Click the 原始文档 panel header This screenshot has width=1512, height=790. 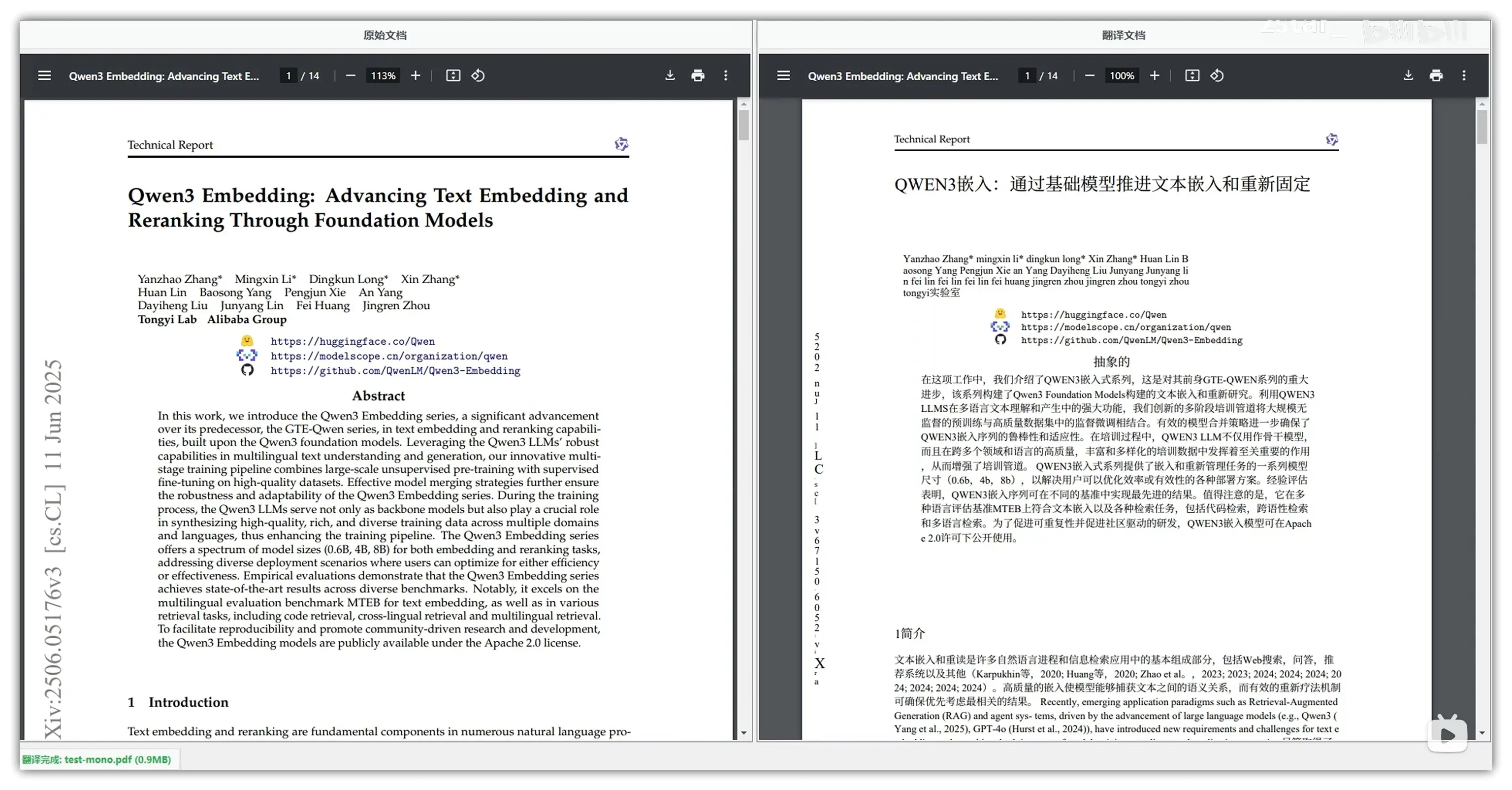(x=385, y=34)
